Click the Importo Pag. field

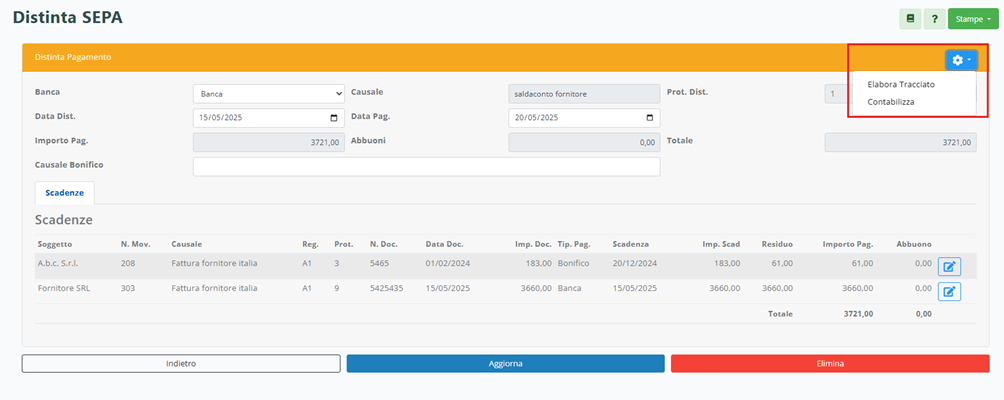point(268,143)
